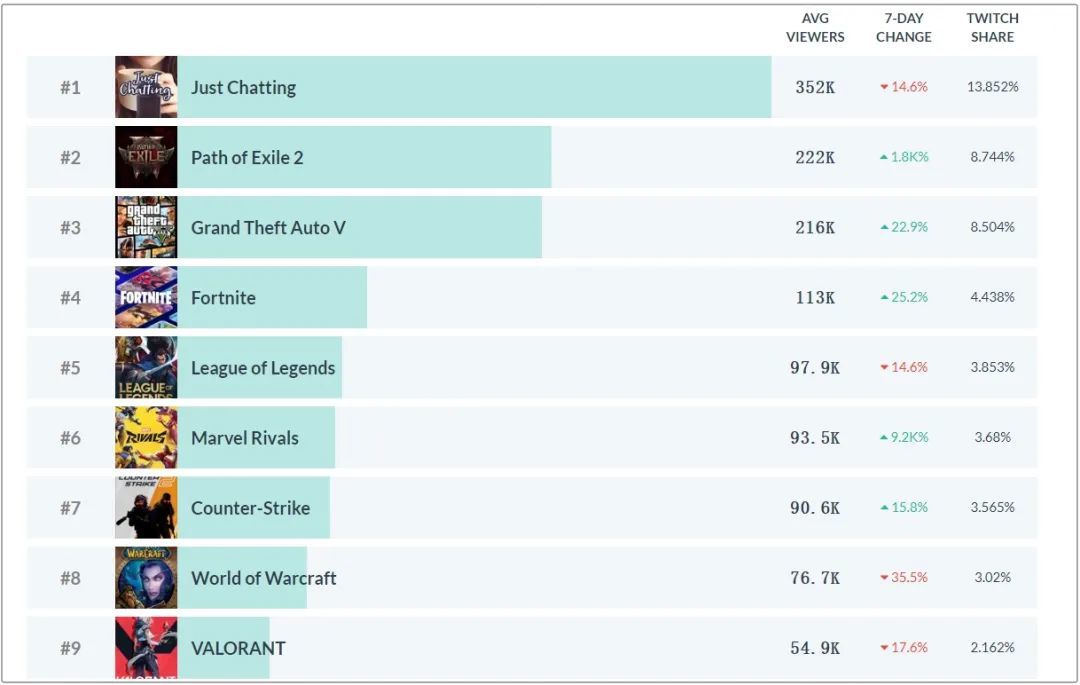
Task: Click the Counter-Strike title link
Action: (250, 507)
